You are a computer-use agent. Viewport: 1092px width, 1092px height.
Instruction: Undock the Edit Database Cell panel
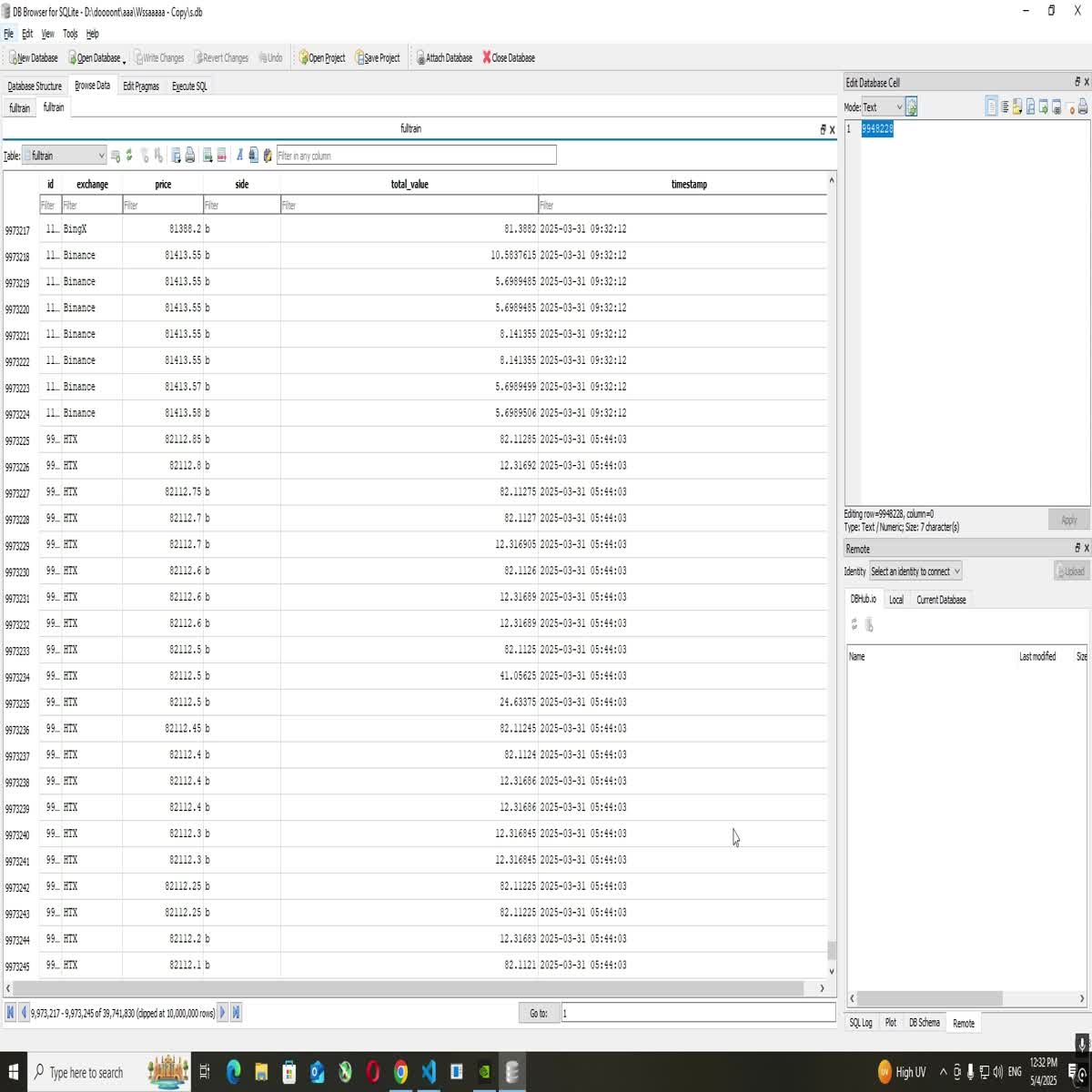(1077, 82)
